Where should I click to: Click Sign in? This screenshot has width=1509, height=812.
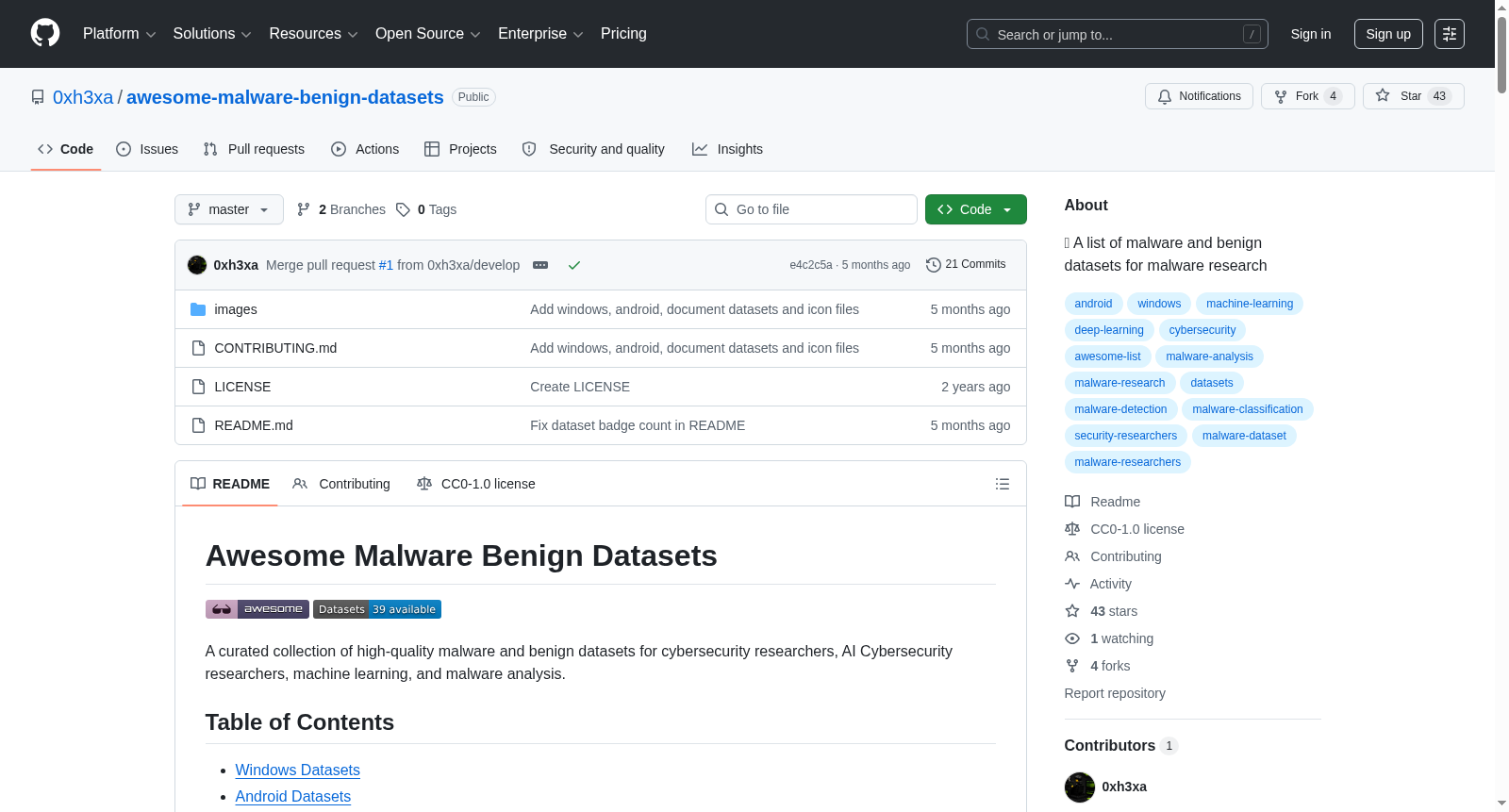tap(1311, 34)
